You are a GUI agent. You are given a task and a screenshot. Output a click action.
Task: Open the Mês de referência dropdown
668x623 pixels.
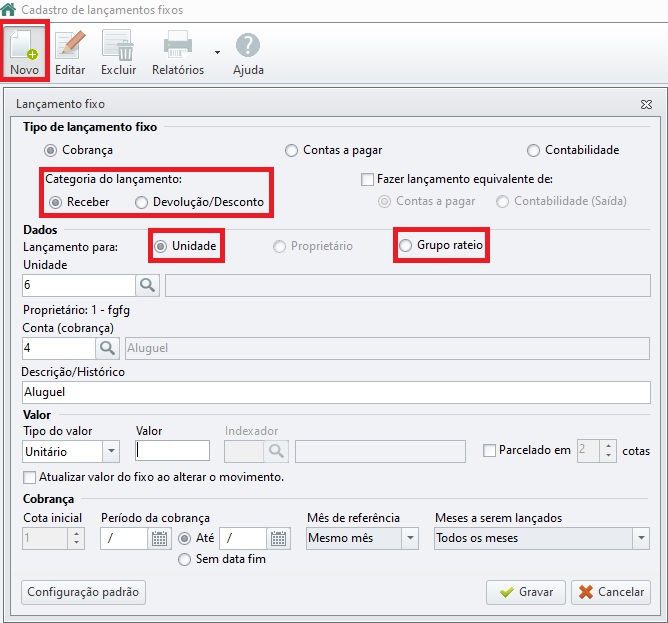362,538
